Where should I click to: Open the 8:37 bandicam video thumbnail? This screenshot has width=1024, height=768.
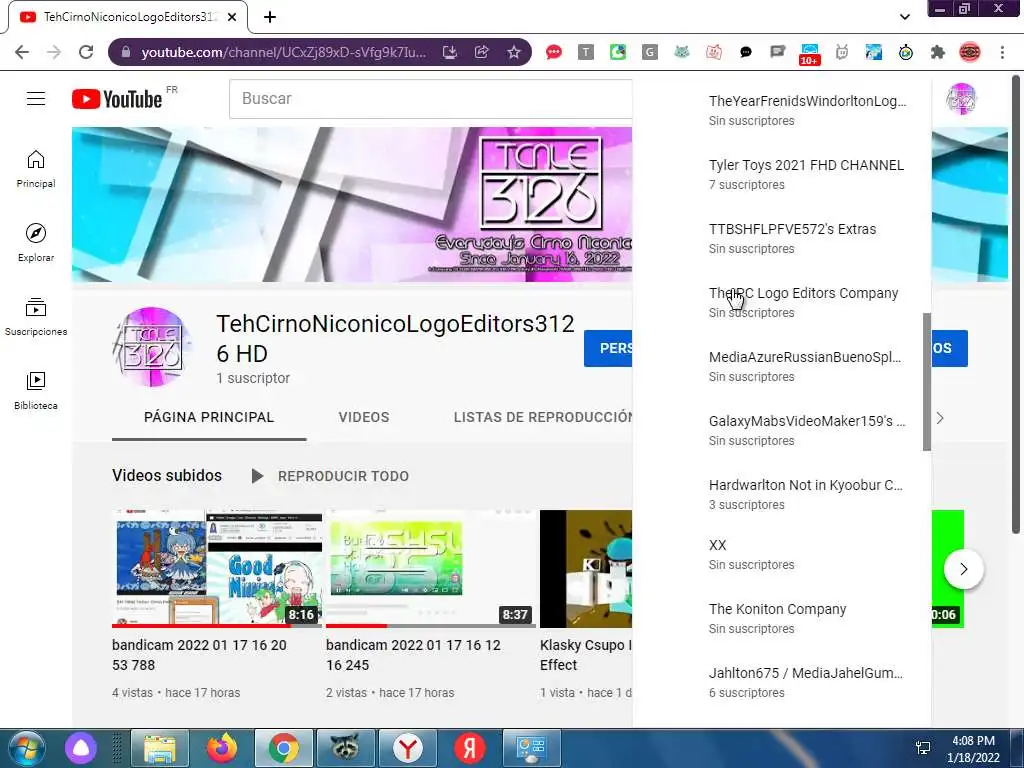(431, 569)
